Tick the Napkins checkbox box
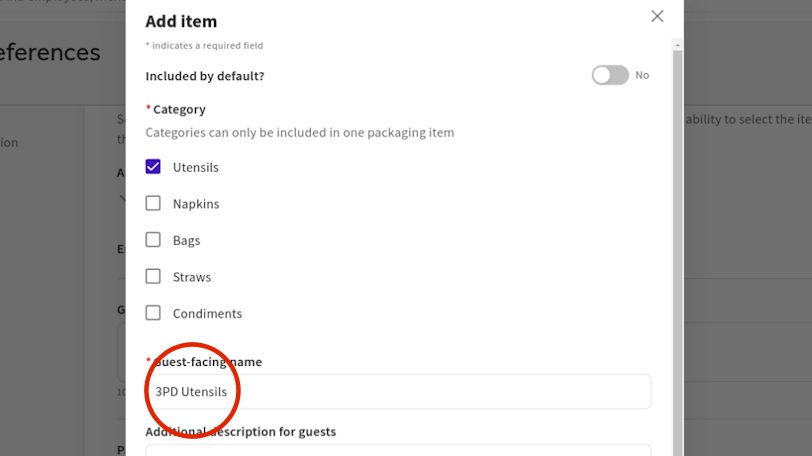 [153, 204]
